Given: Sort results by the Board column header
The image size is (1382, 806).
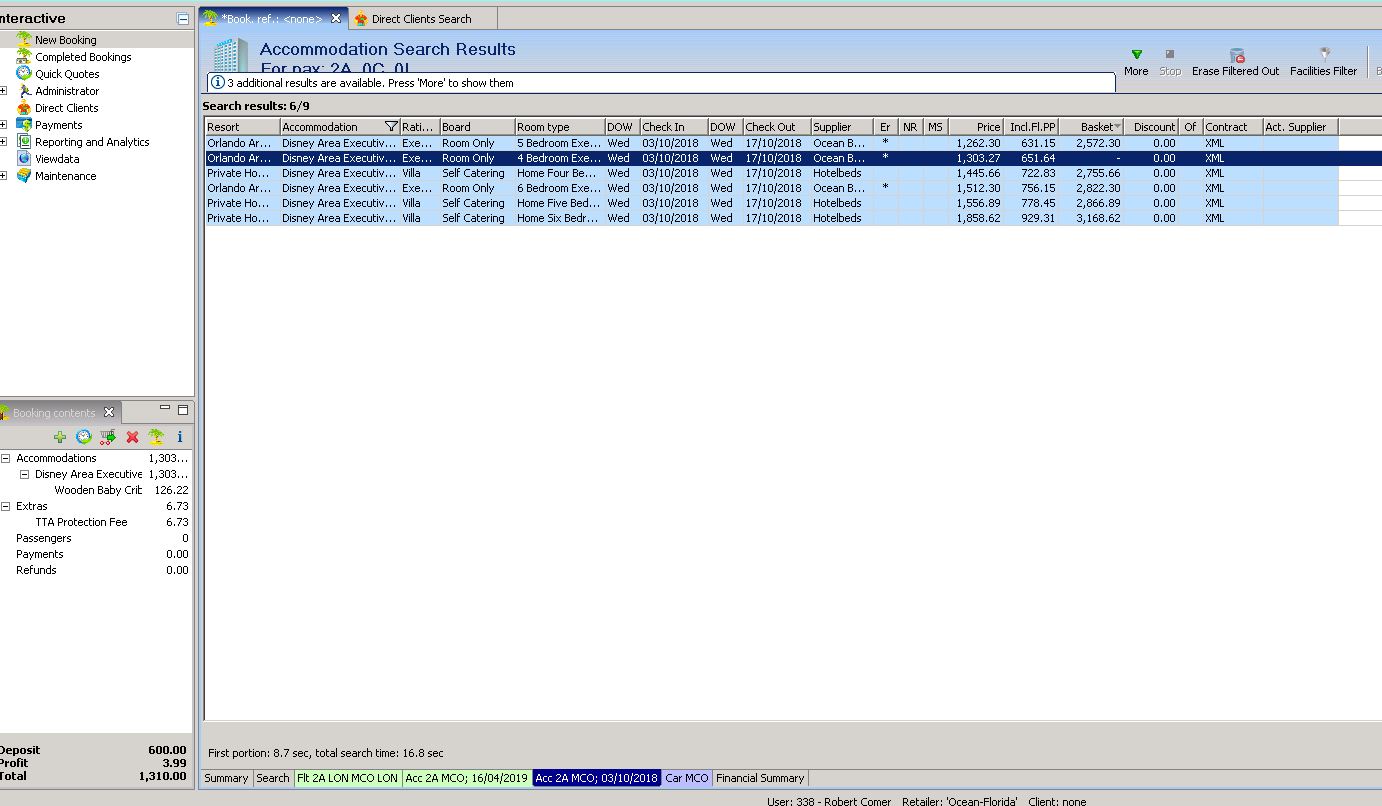Looking at the screenshot, I should pos(477,127).
